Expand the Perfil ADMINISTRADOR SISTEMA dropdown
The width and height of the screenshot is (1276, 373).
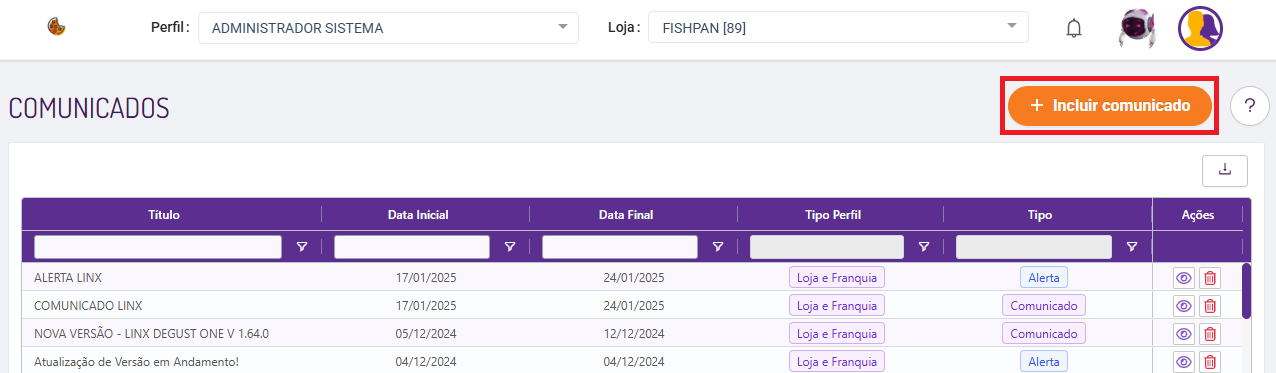[388, 28]
